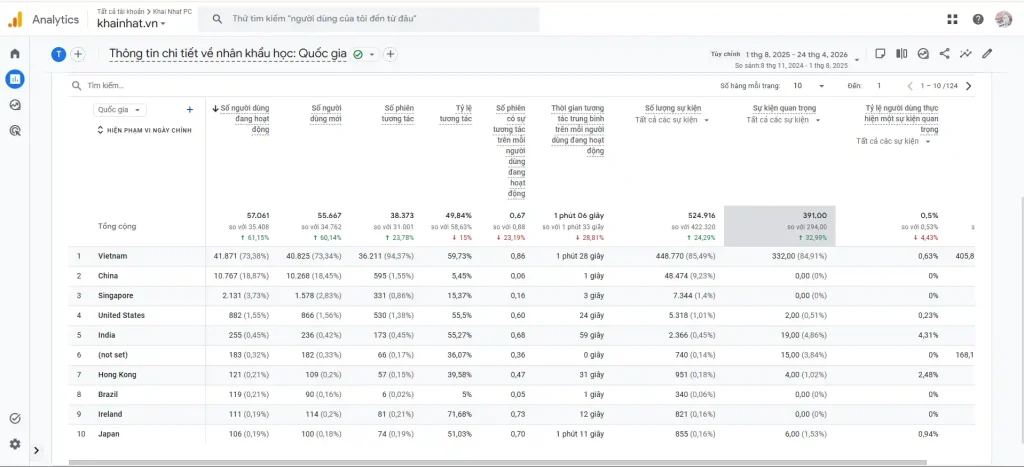Image resolution: width=1024 pixels, height=467 pixels.
Task: Open the khainhat.vn property selector
Action: pyautogui.click(x=131, y=24)
